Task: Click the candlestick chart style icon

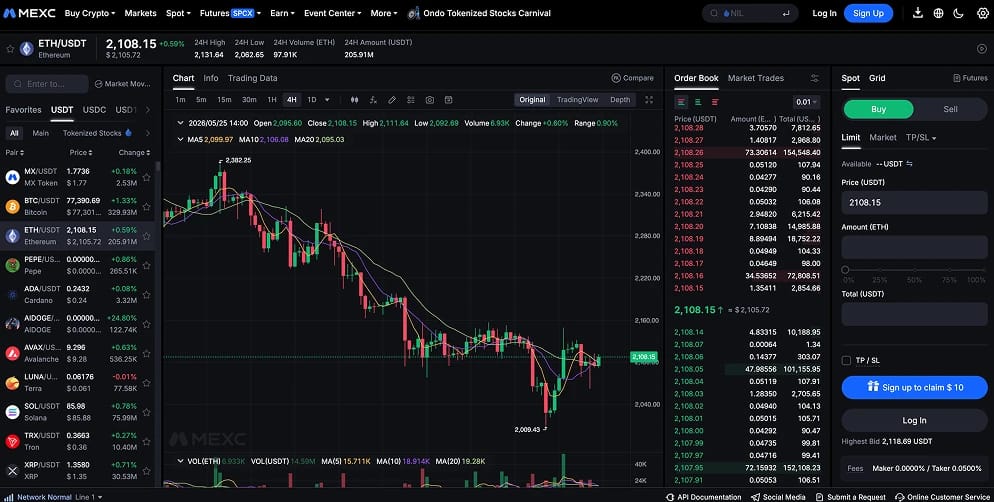Action: 354,100
